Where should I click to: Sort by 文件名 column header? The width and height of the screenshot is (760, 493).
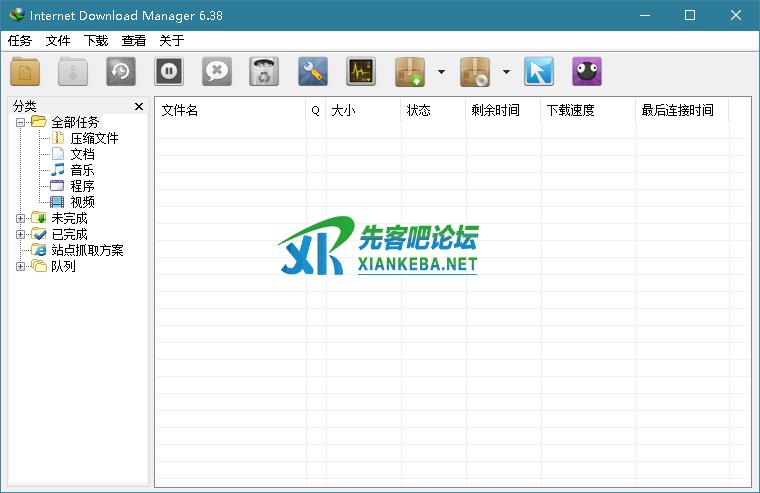(230, 110)
